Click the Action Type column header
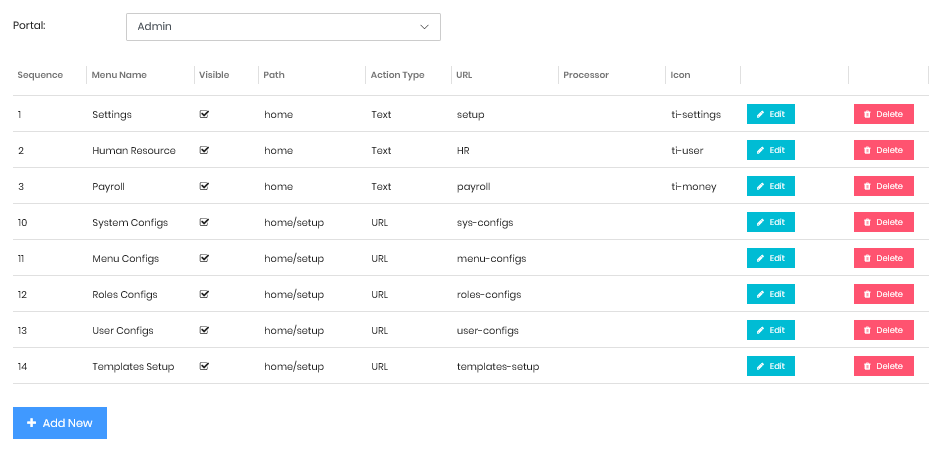This screenshot has width=944, height=453. coord(397,75)
